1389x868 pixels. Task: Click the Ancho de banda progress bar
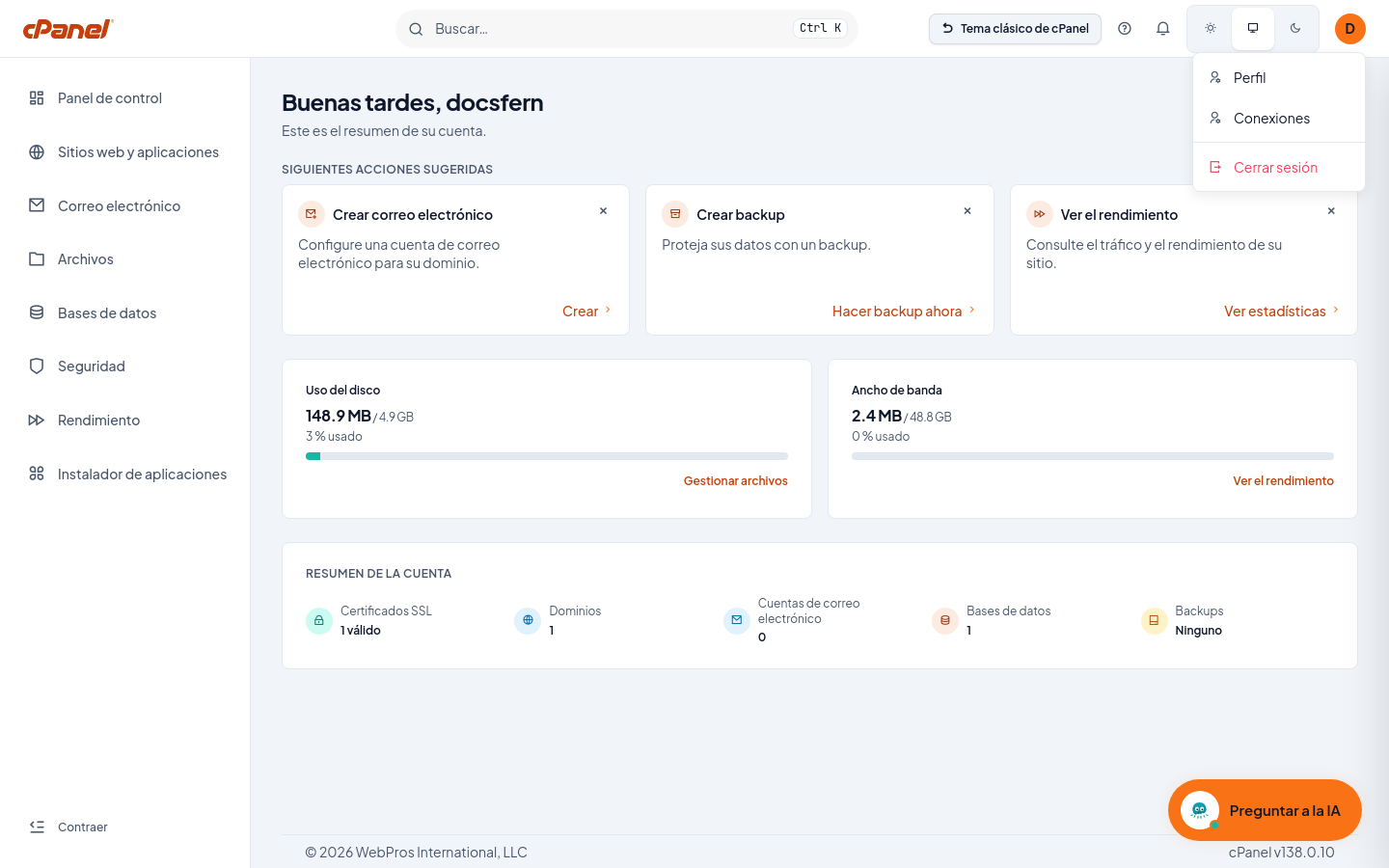[x=1093, y=456]
